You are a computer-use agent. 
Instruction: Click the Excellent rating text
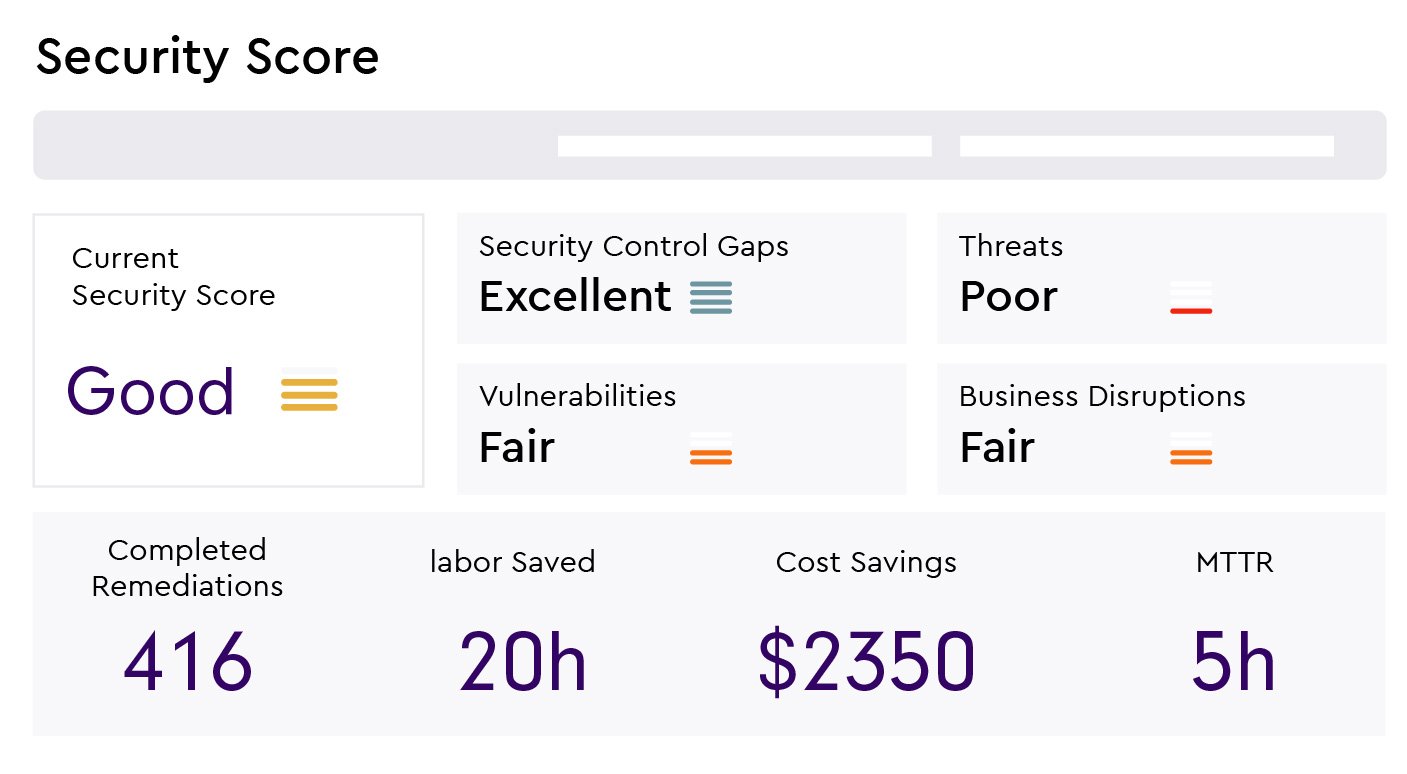(x=575, y=297)
